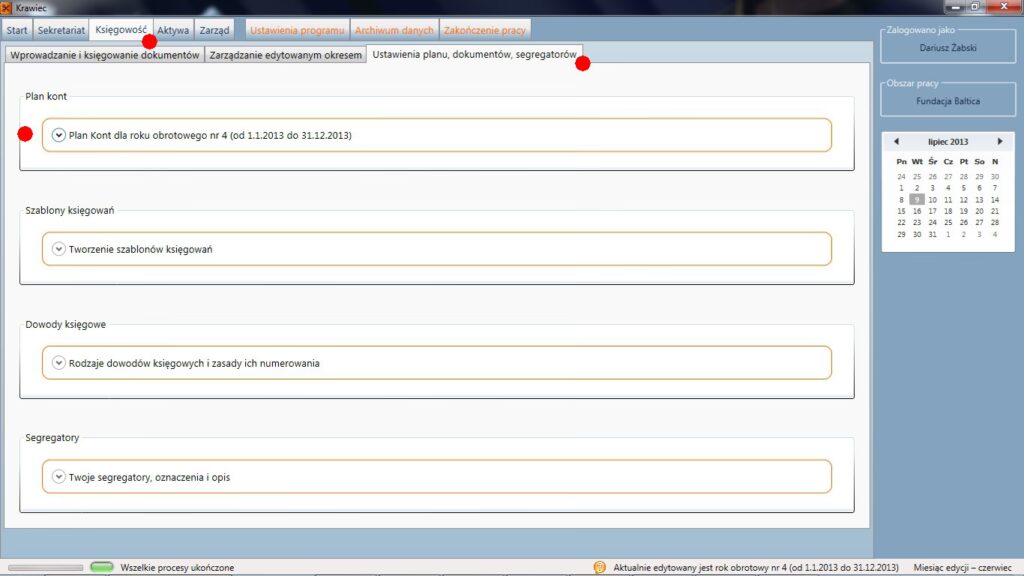Go to previous month in calendar
This screenshot has width=1024, height=576.
[x=896, y=142]
